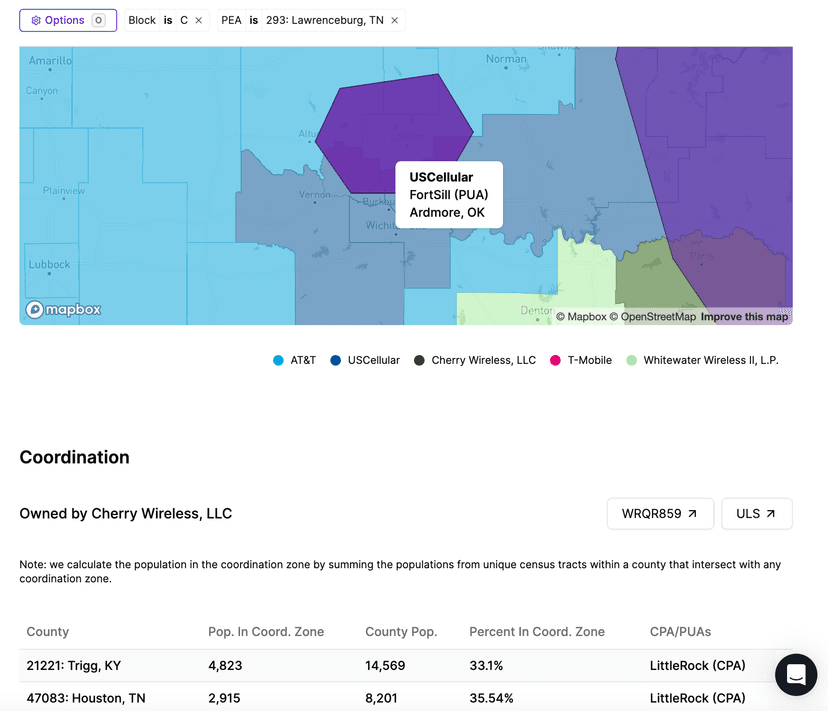Open the ULS external link

coord(756,514)
